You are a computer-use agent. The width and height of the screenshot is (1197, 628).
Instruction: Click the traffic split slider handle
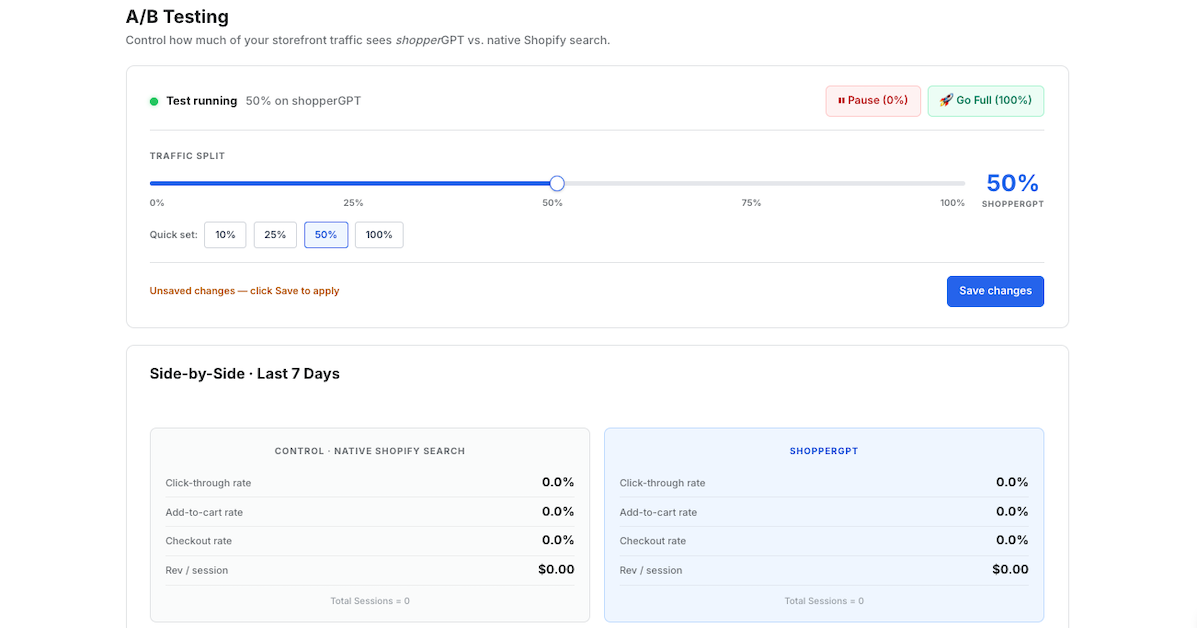(557, 183)
